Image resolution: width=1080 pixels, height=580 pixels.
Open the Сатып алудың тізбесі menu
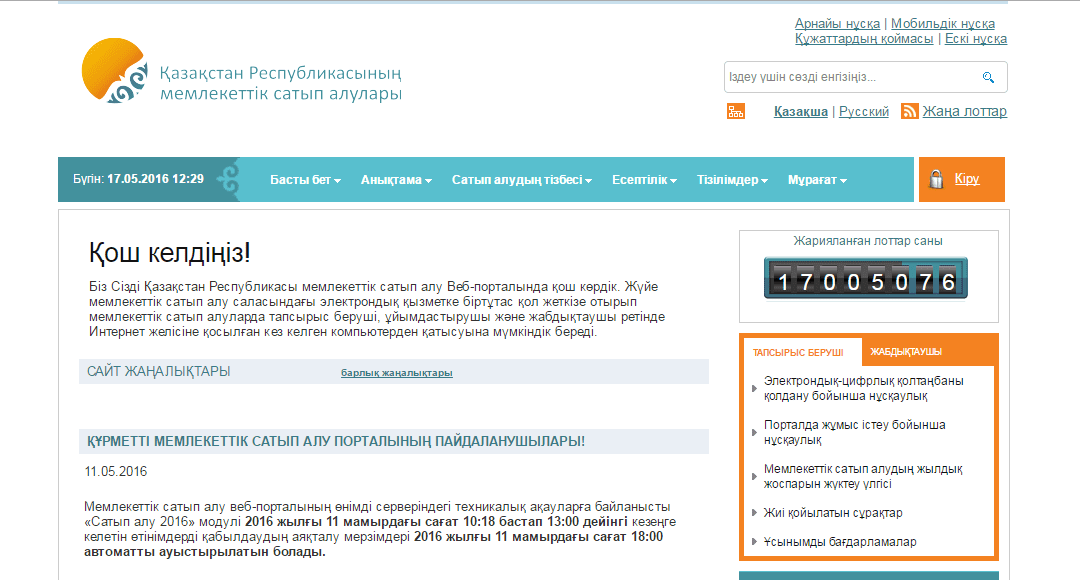click(521, 180)
